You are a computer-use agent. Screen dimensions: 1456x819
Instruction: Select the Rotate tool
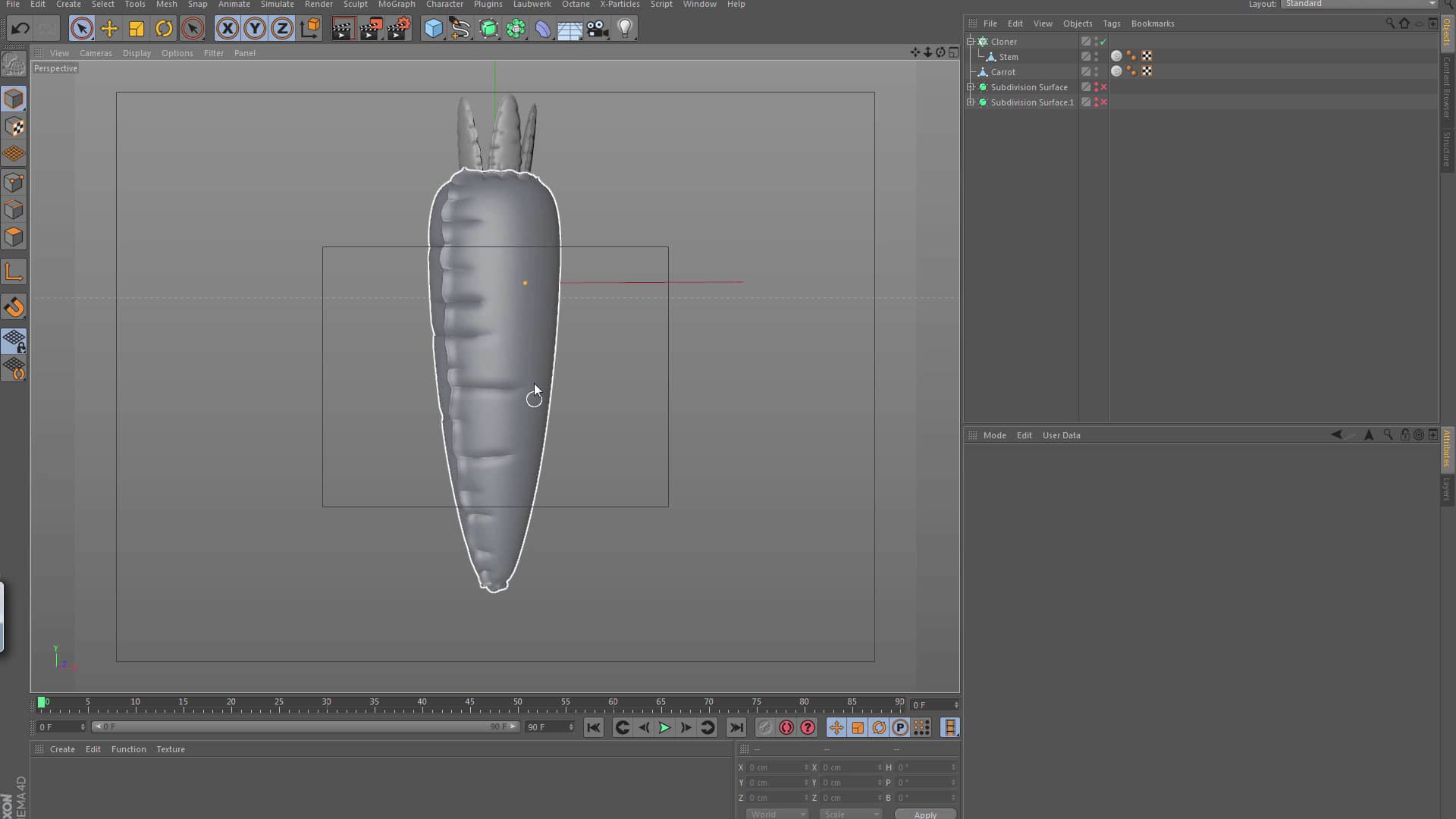point(164,28)
